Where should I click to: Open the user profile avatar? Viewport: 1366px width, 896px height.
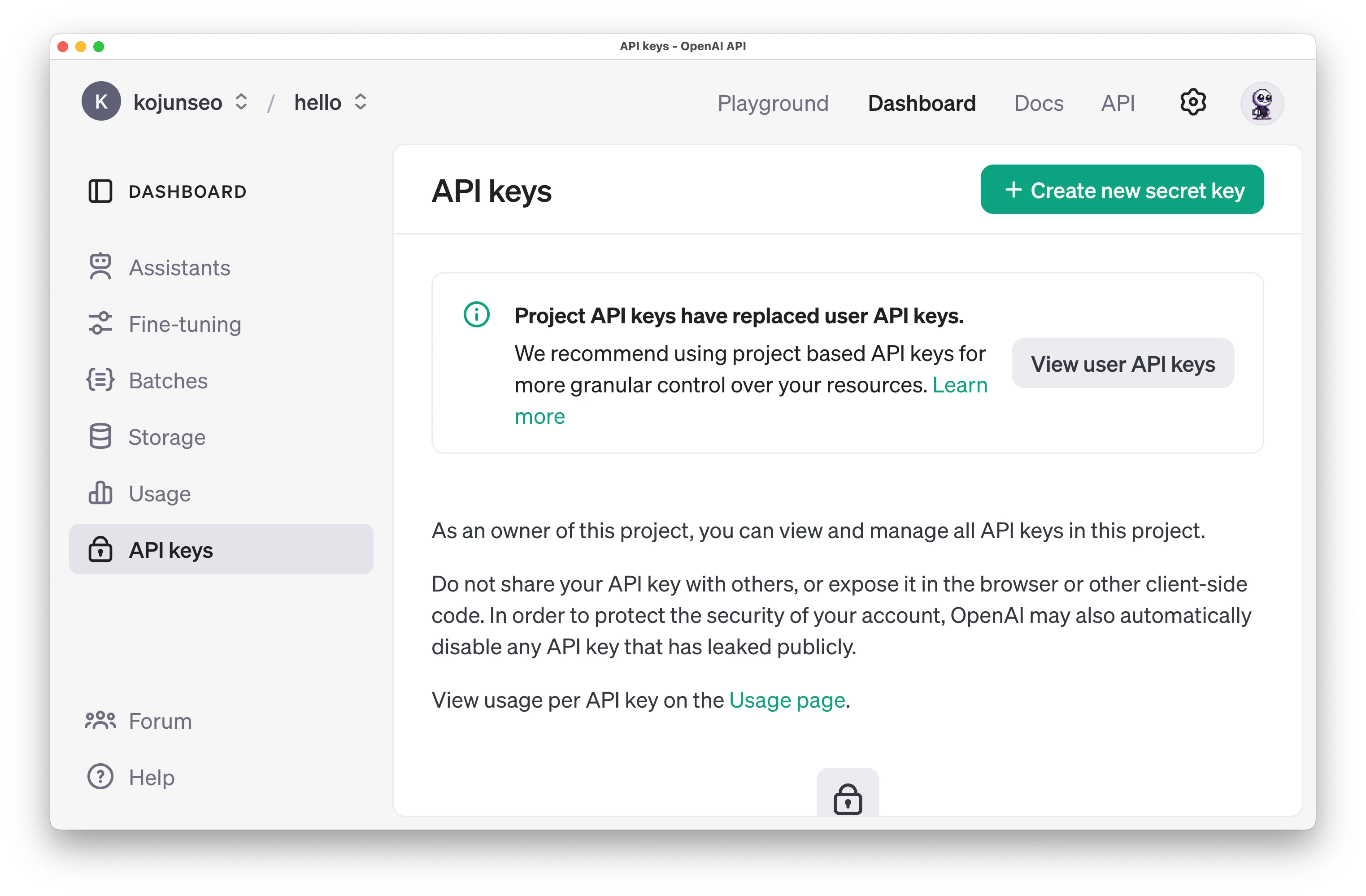coord(1262,103)
